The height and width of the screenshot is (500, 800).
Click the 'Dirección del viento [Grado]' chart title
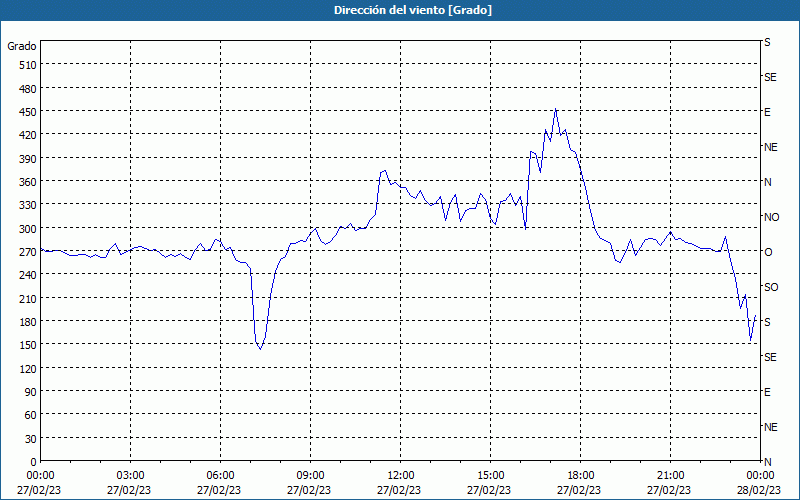(x=413, y=10)
